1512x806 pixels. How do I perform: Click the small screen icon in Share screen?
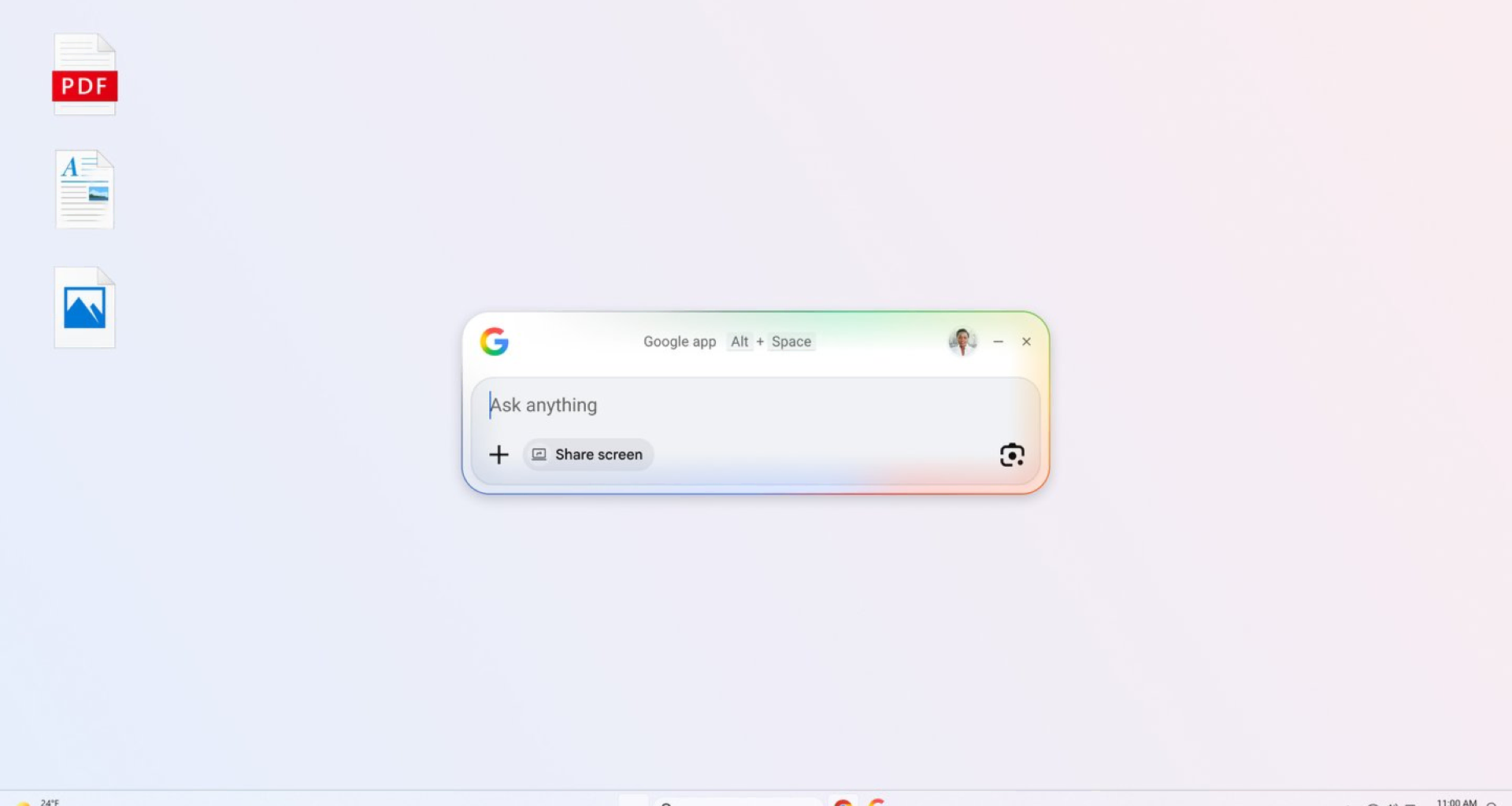click(x=539, y=454)
